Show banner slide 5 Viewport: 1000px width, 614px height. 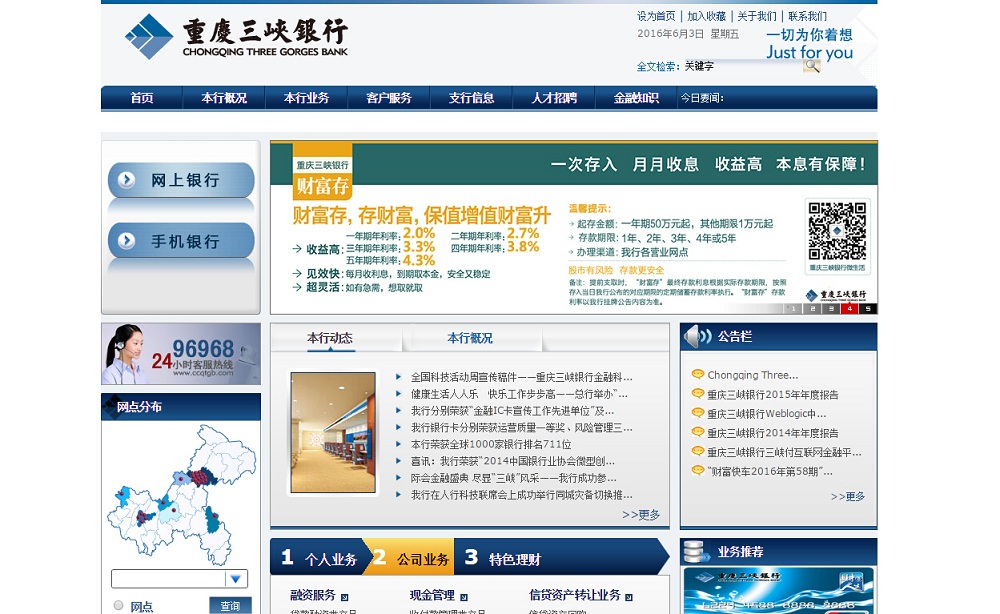pos(868,309)
